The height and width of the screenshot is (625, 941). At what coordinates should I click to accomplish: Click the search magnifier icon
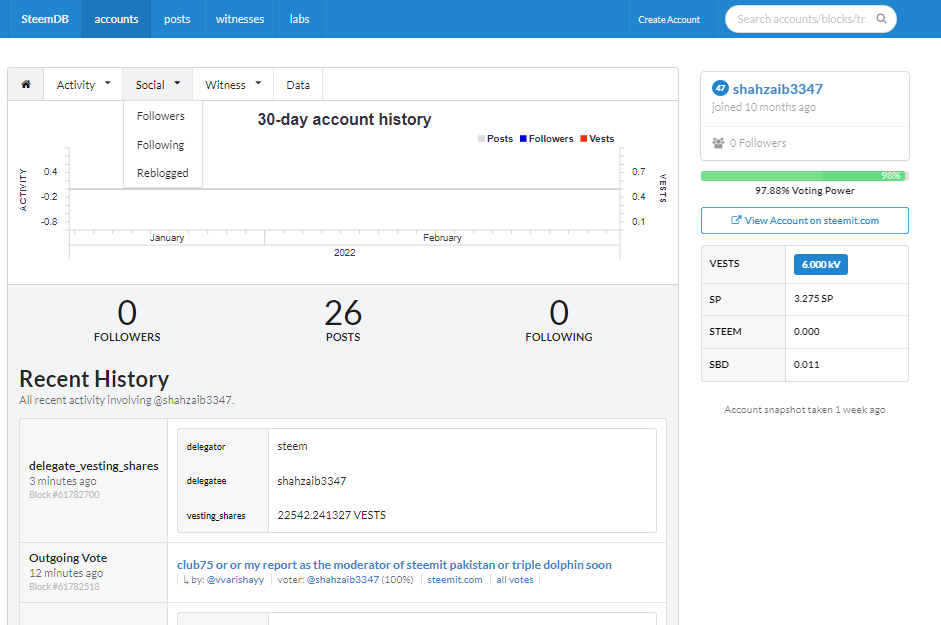pyautogui.click(x=881, y=19)
